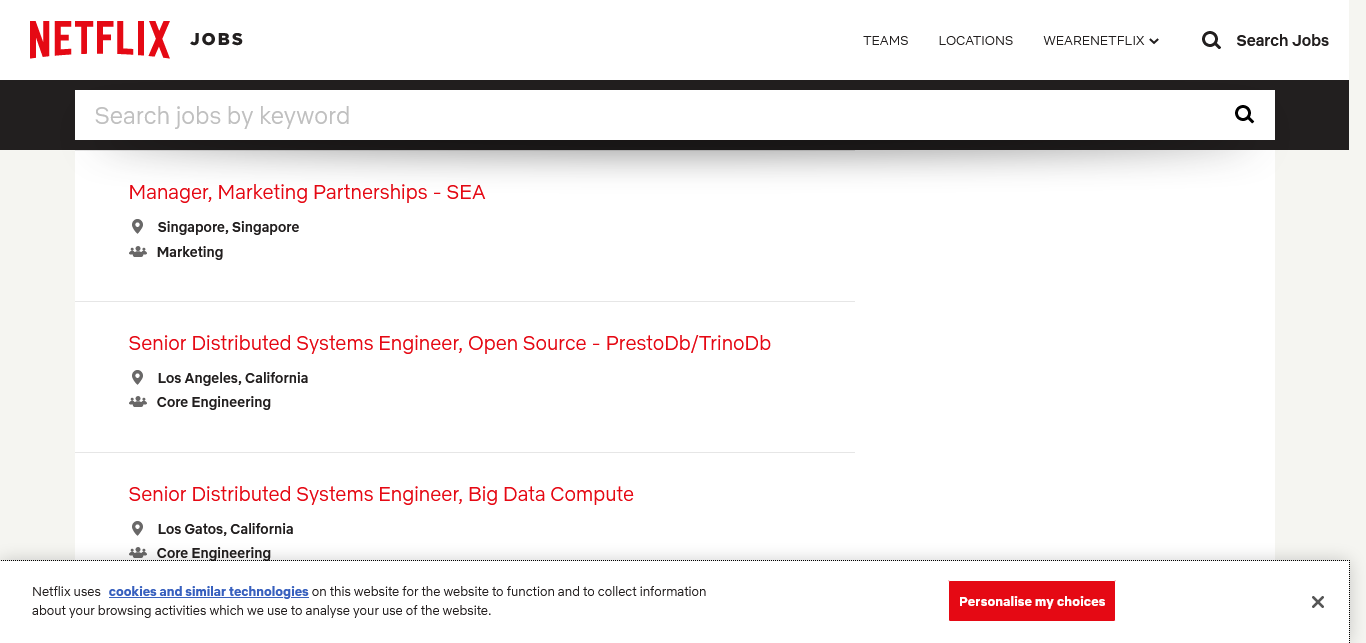Click the Netflix logo

100,40
